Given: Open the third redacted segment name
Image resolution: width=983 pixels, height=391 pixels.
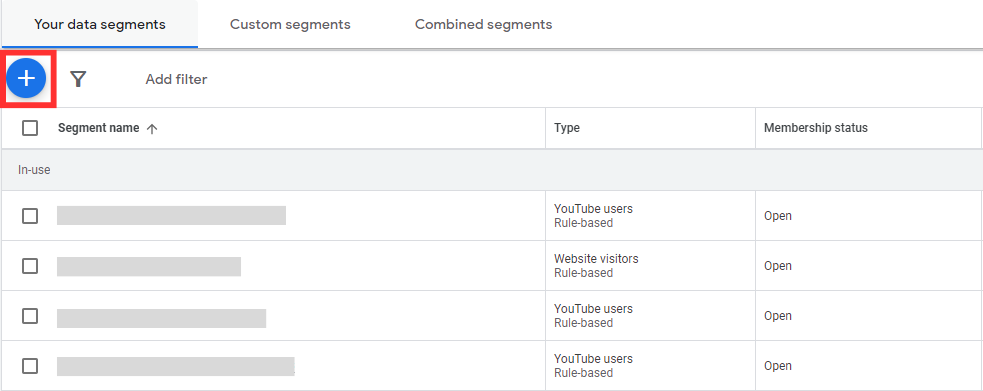Looking at the screenshot, I should [x=161, y=318].
